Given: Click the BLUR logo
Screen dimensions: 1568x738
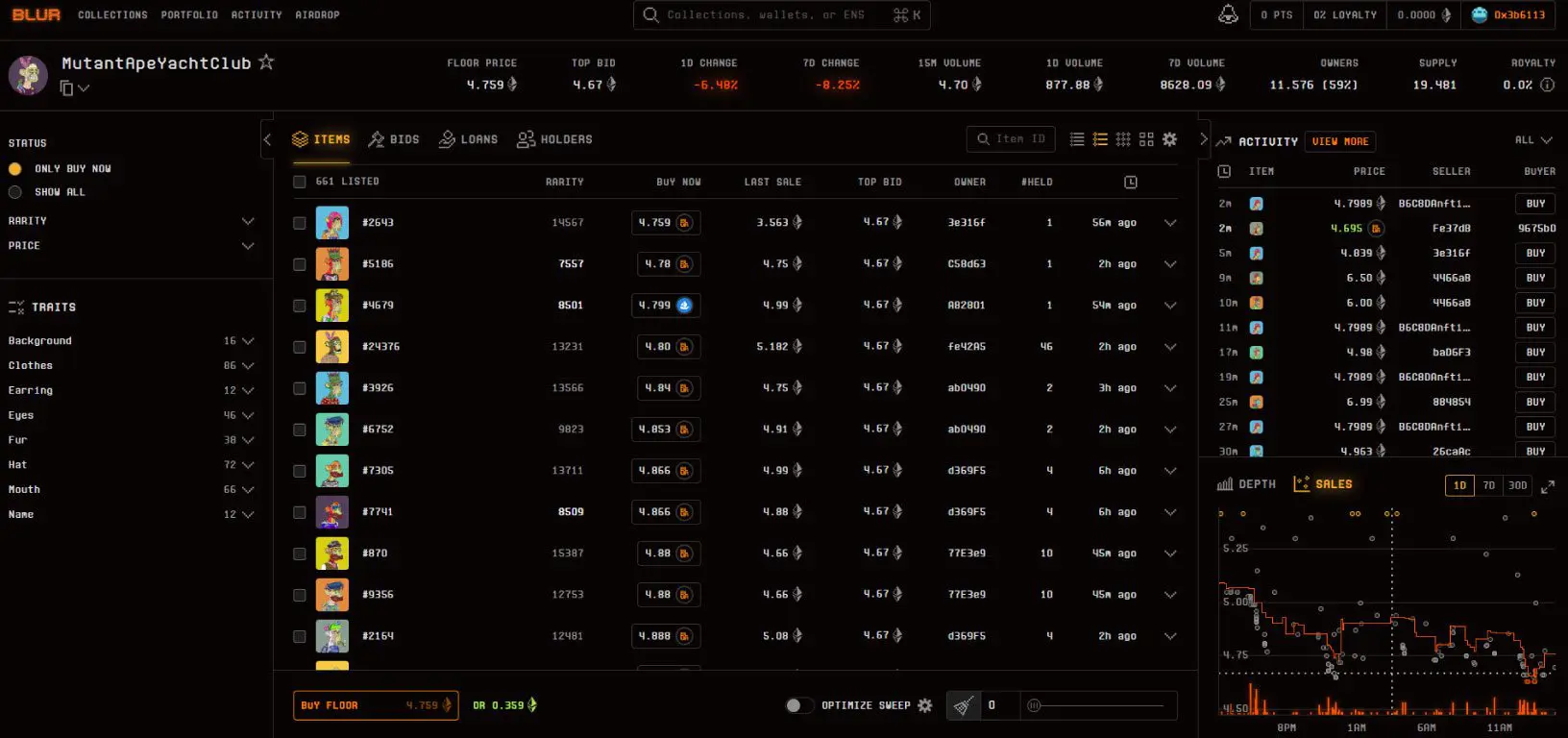Looking at the screenshot, I should [36, 14].
